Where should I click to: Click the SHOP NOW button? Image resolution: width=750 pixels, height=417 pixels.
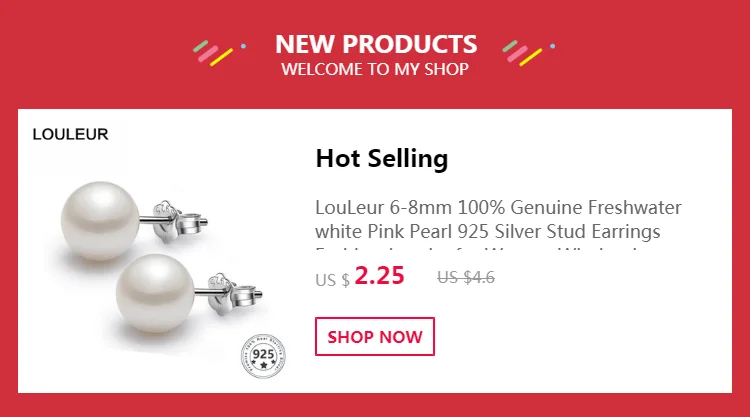pyautogui.click(x=375, y=336)
